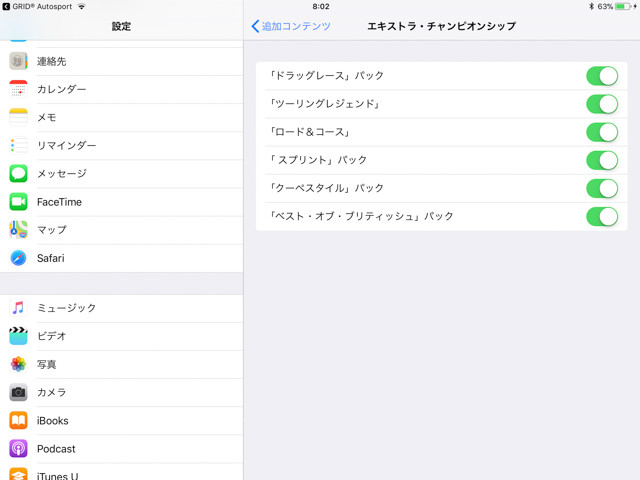This screenshot has height=480, width=640.
Task: Open 連絡先 settings row
Action: [x=122, y=61]
